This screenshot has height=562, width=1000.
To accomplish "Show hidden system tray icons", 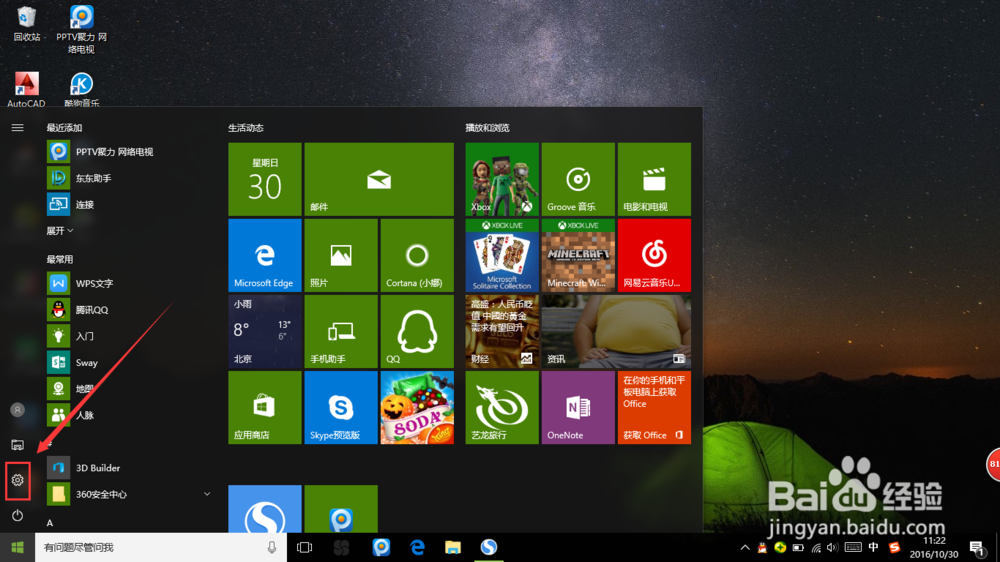I will (x=744, y=547).
